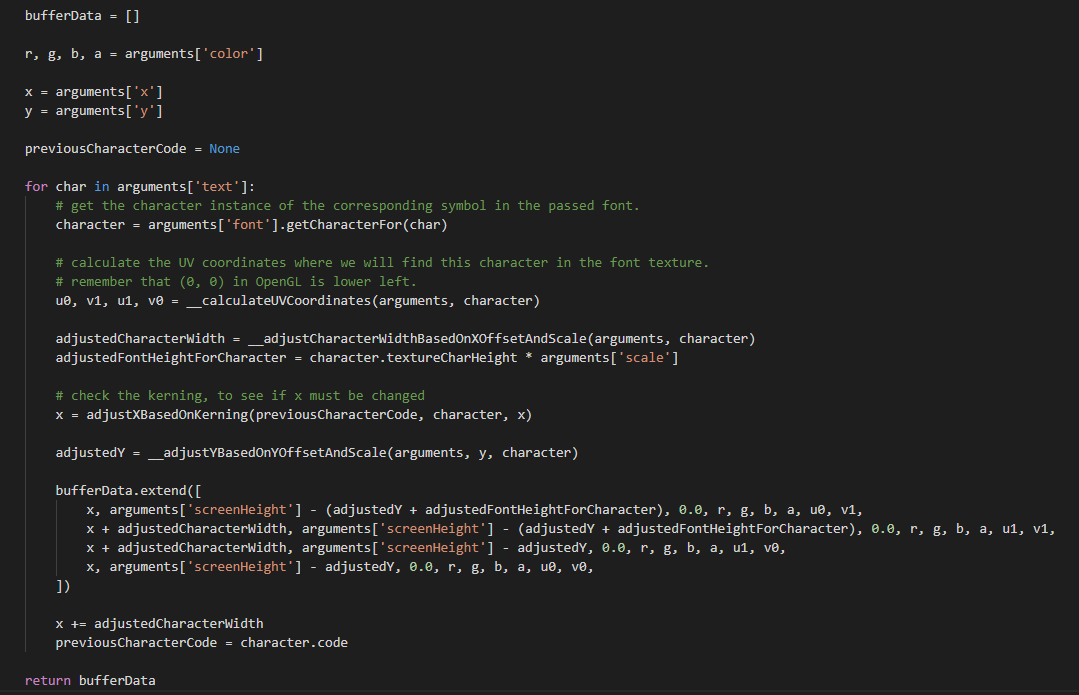1079x695 pixels.
Task: Click the 'text' string in the for loop
Action: (x=217, y=186)
